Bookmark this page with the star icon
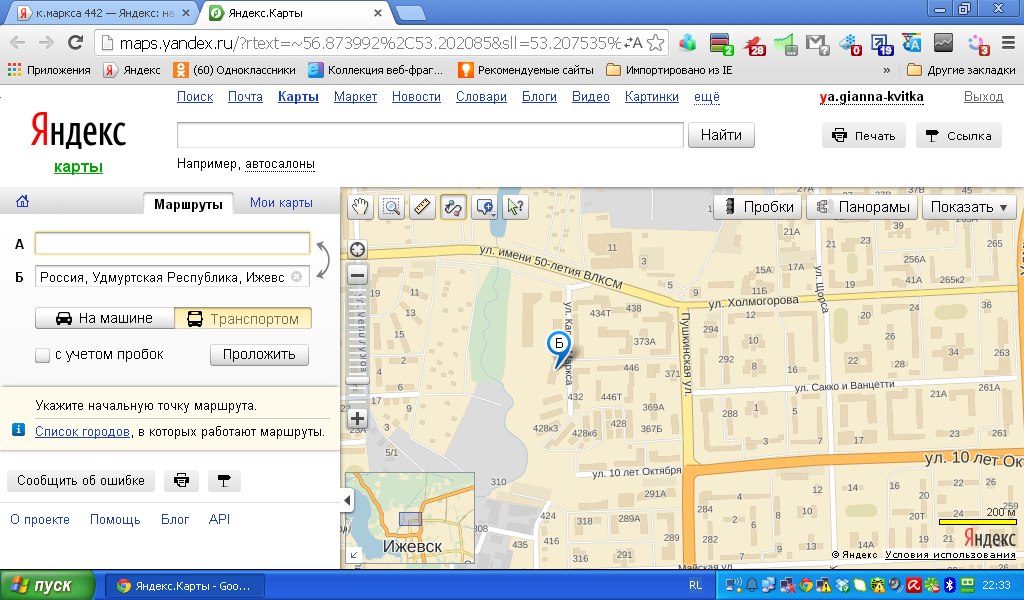The height and width of the screenshot is (600, 1024). click(x=656, y=43)
